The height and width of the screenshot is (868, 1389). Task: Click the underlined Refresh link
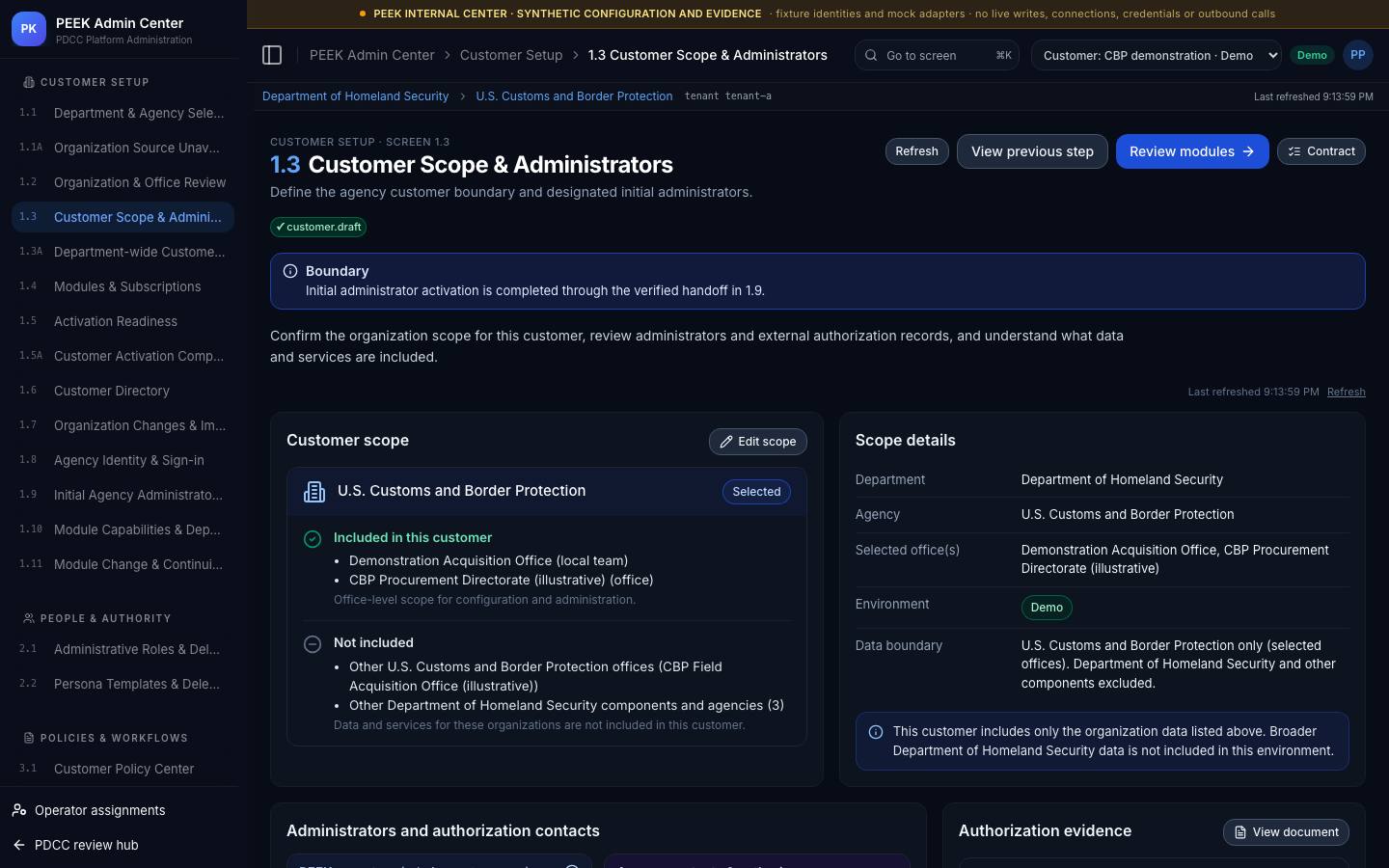pyautogui.click(x=1347, y=392)
